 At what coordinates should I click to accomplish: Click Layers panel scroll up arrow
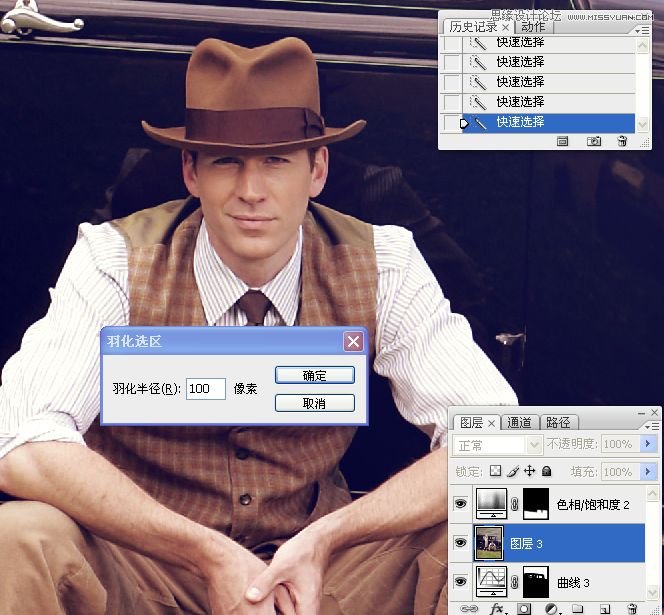[652, 493]
